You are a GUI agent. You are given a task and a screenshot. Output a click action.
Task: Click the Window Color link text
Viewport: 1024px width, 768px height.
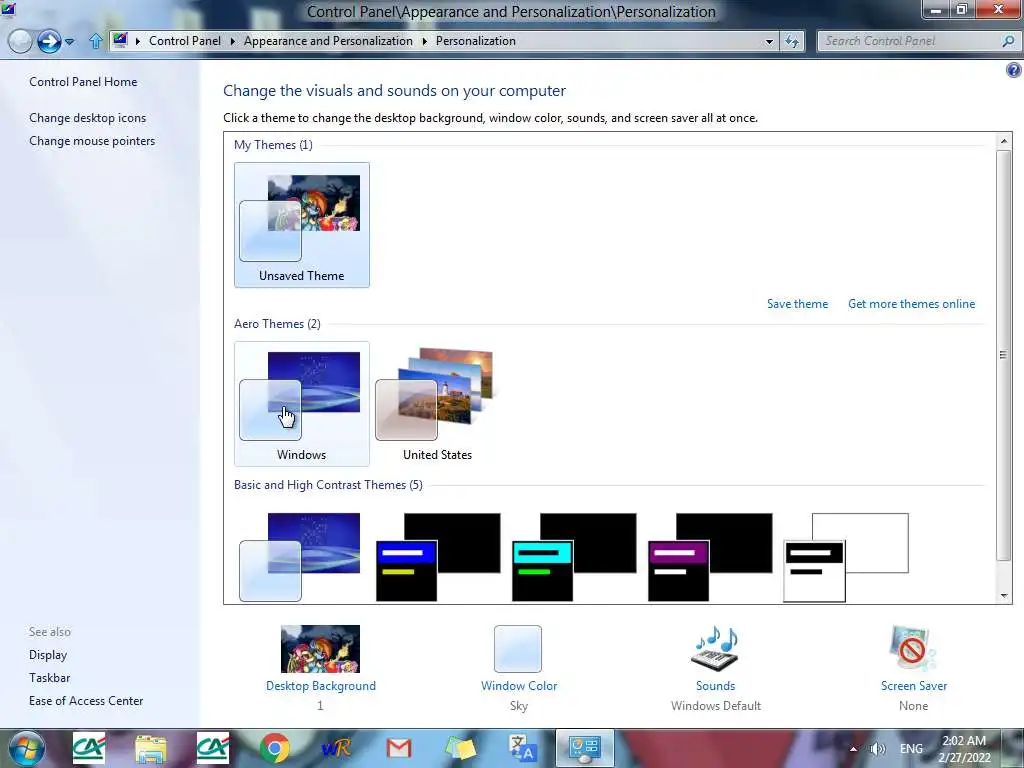519,686
